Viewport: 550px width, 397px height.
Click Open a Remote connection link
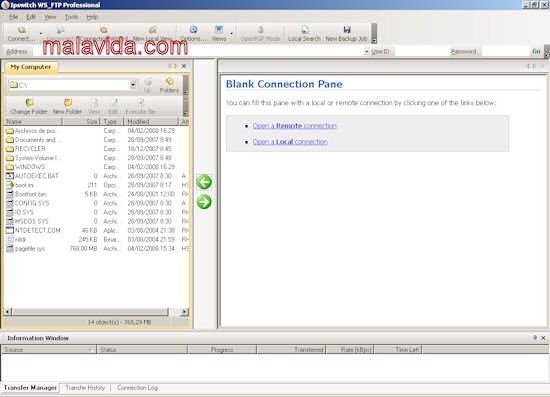pos(295,126)
